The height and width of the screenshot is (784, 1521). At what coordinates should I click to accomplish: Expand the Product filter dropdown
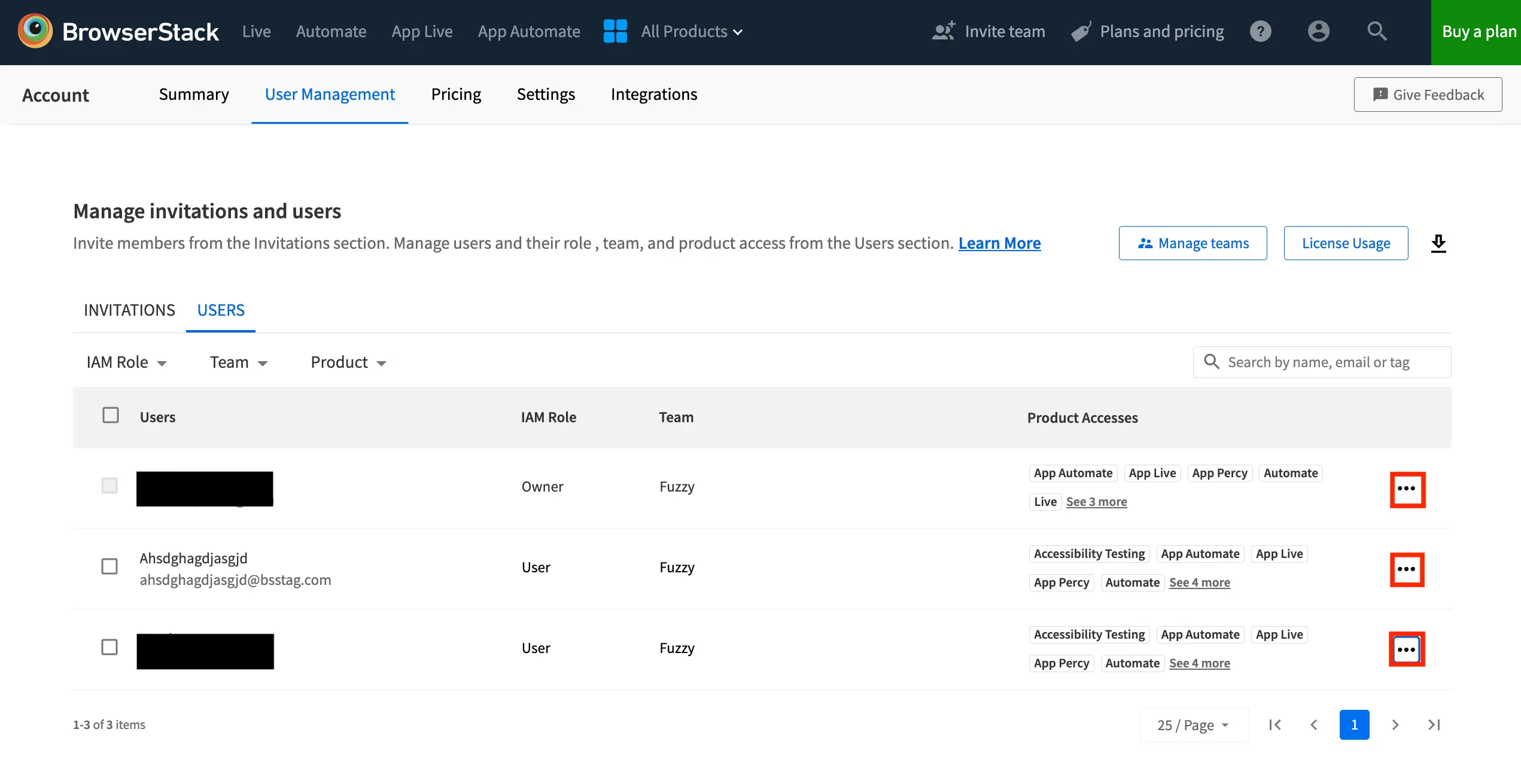click(x=348, y=362)
